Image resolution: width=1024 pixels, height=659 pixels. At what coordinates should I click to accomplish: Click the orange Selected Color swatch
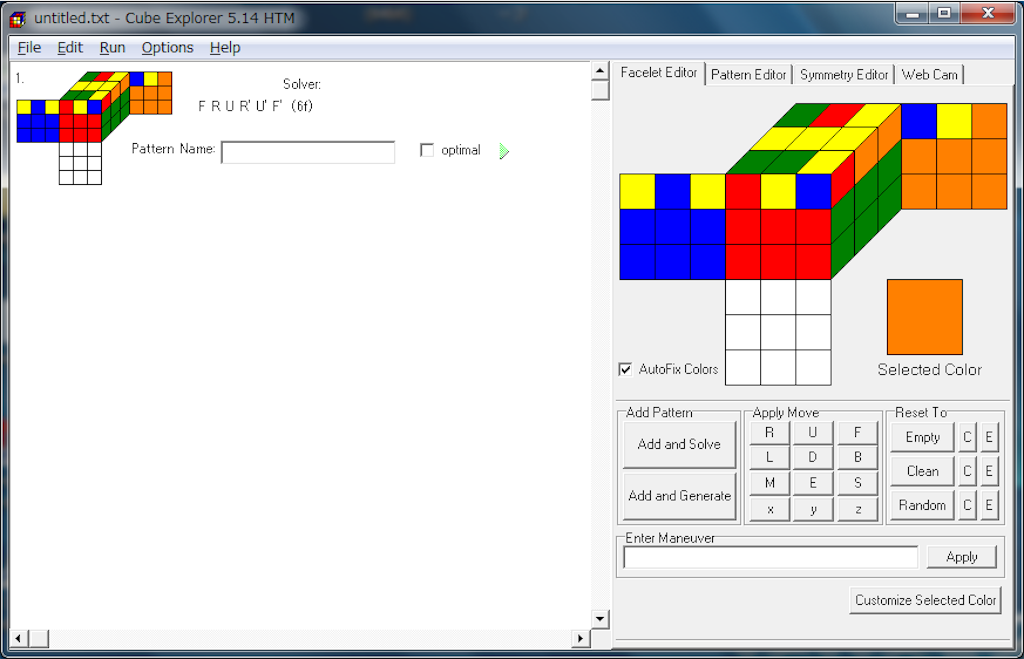(924, 317)
